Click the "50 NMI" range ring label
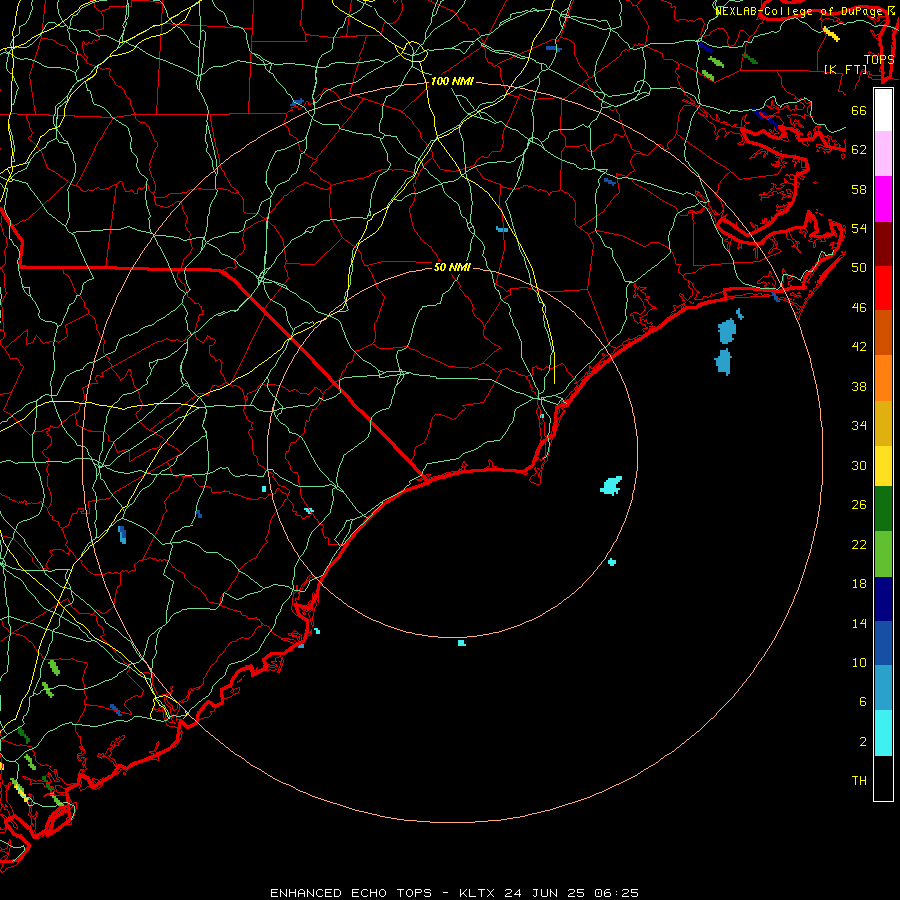This screenshot has height=900, width=900. pyautogui.click(x=452, y=267)
